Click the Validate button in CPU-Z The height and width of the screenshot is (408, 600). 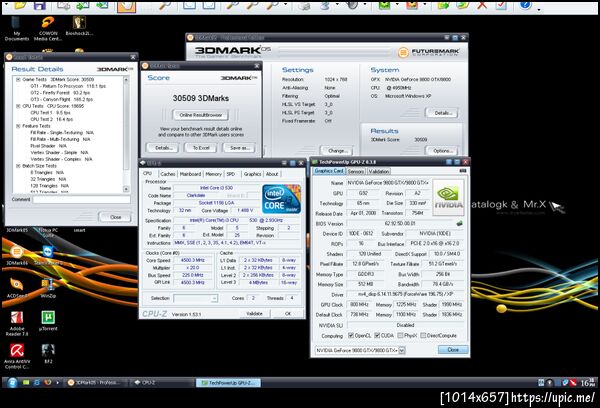click(254, 313)
